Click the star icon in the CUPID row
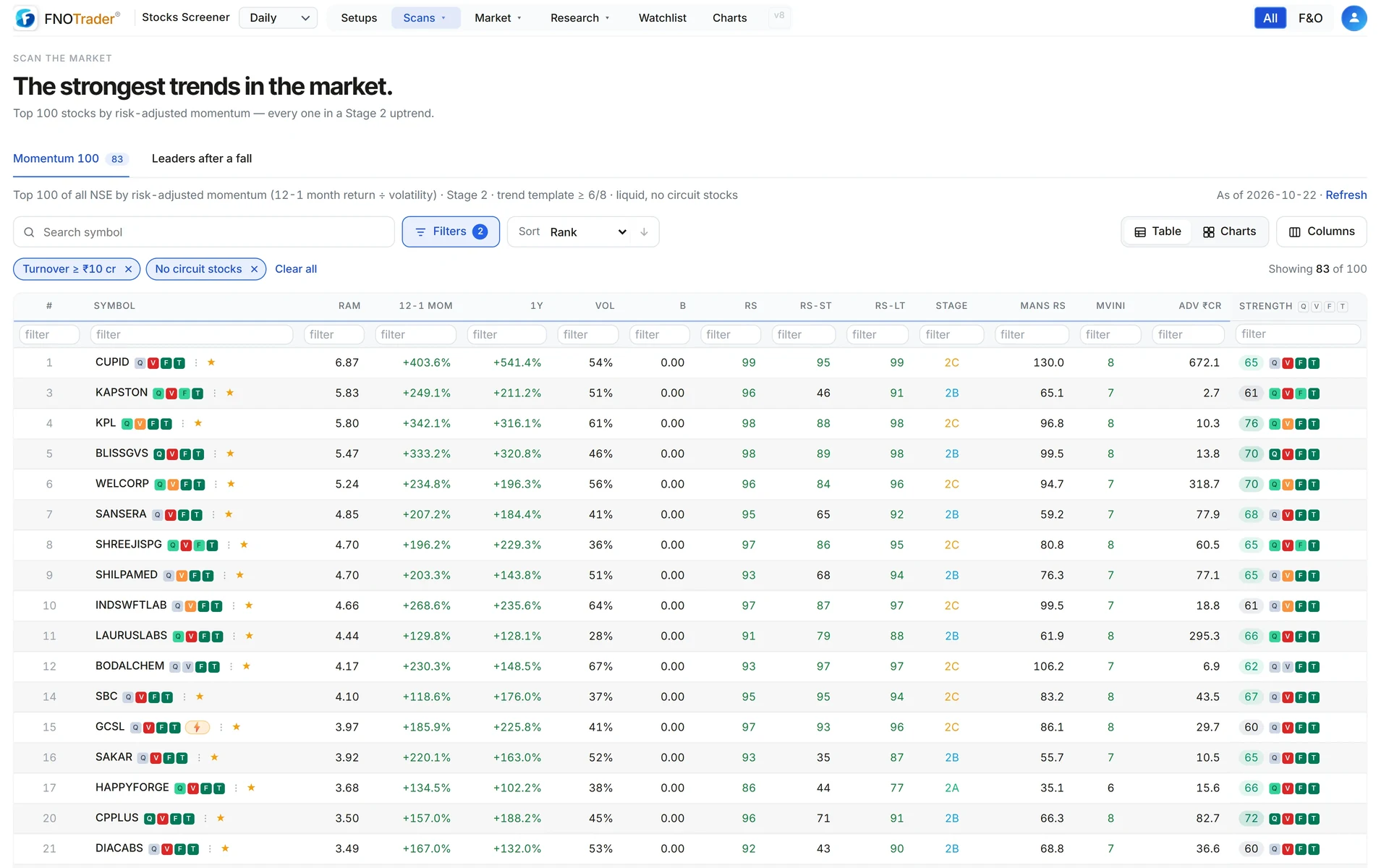Screen dimensions: 1389x868 (x=211, y=362)
